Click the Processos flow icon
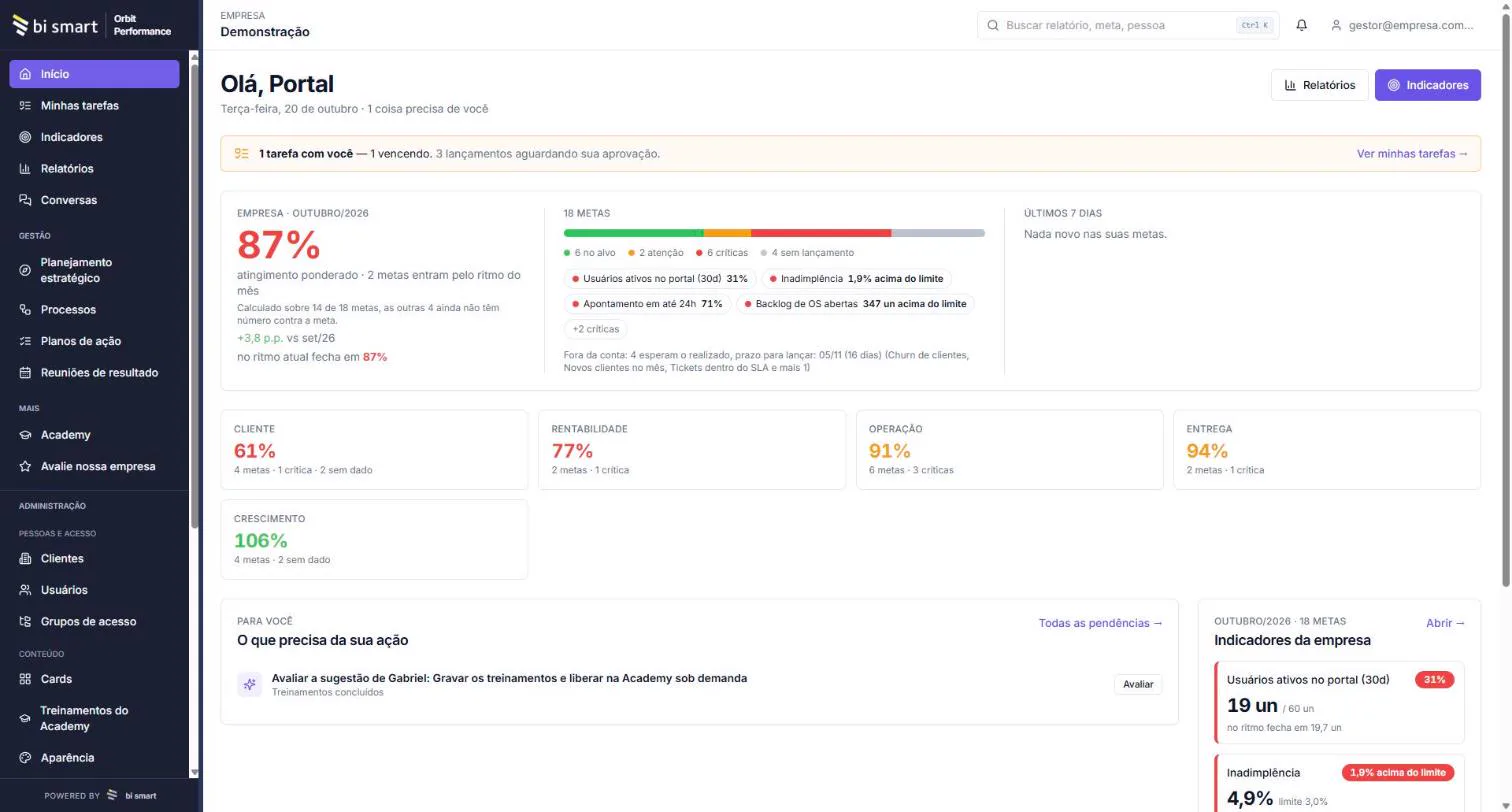Screen dimensions: 1512x812 pyautogui.click(x=26, y=310)
